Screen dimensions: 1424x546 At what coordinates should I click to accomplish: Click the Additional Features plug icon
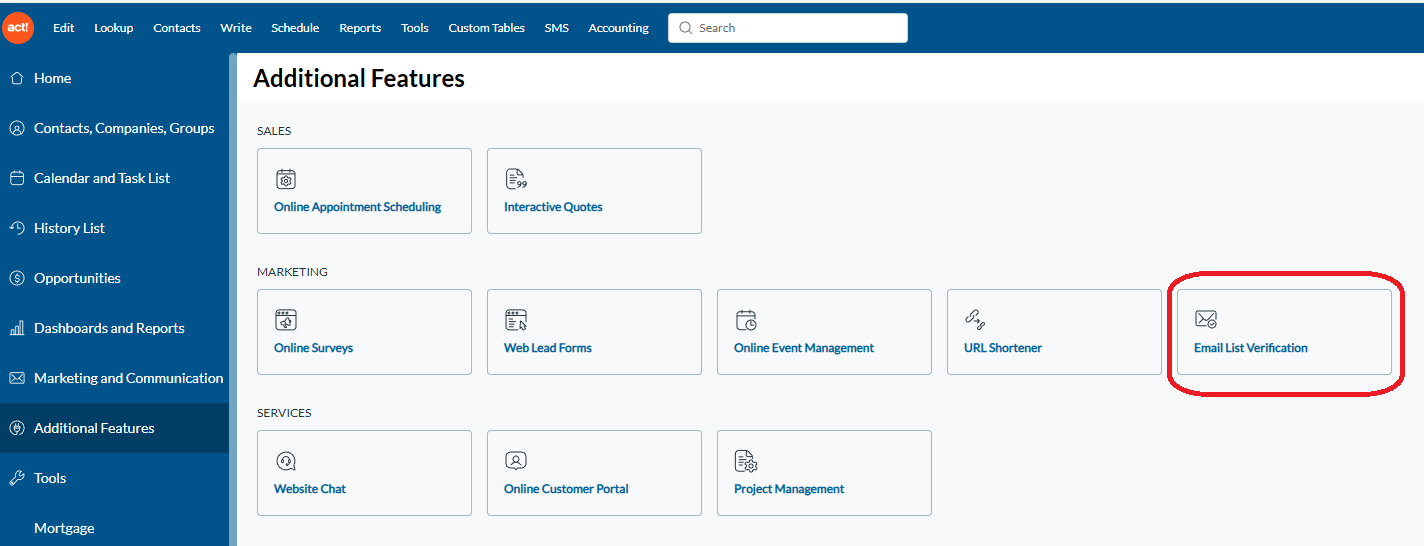click(x=16, y=428)
